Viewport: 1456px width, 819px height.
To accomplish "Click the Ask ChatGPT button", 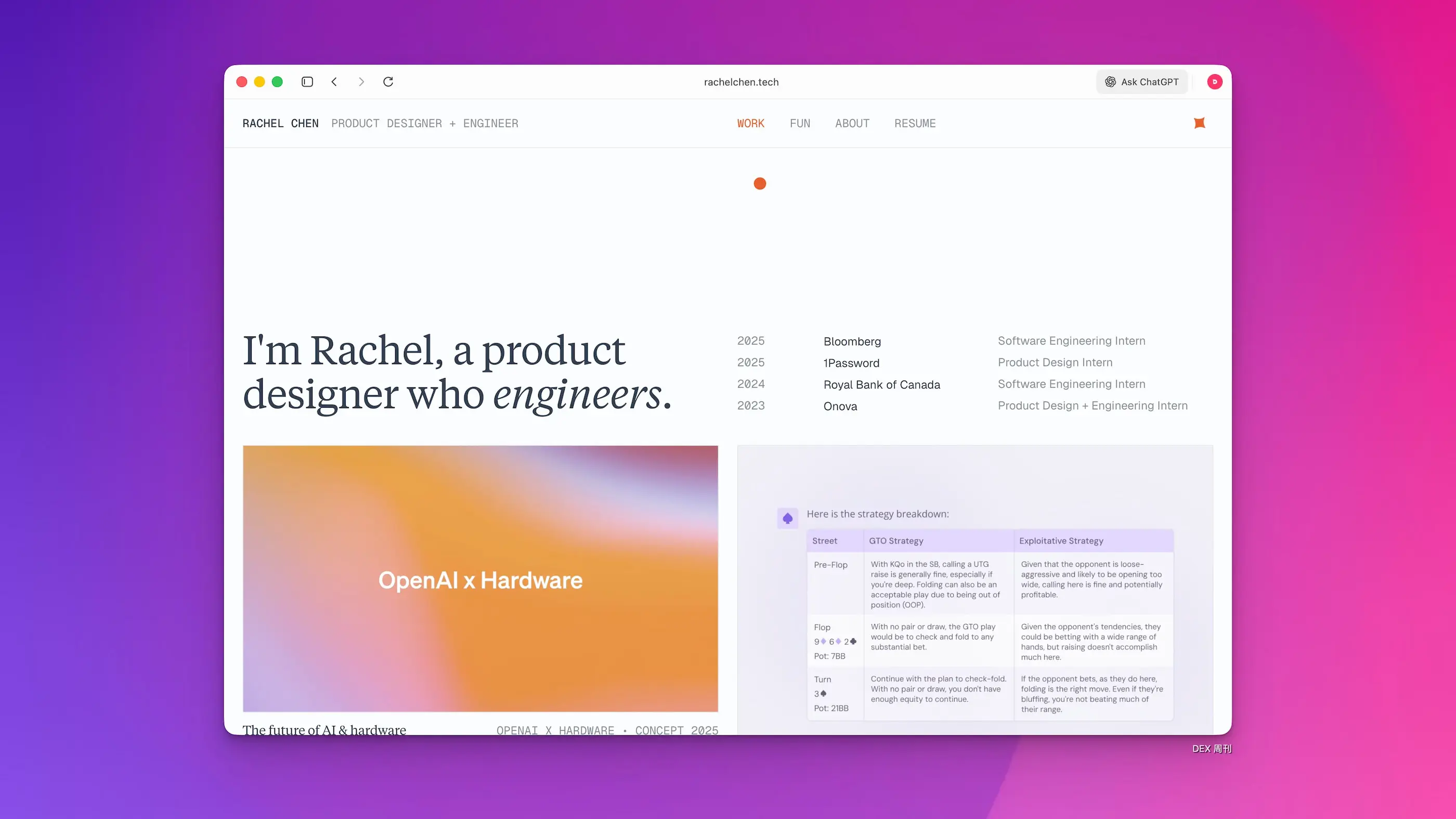I will (1142, 82).
